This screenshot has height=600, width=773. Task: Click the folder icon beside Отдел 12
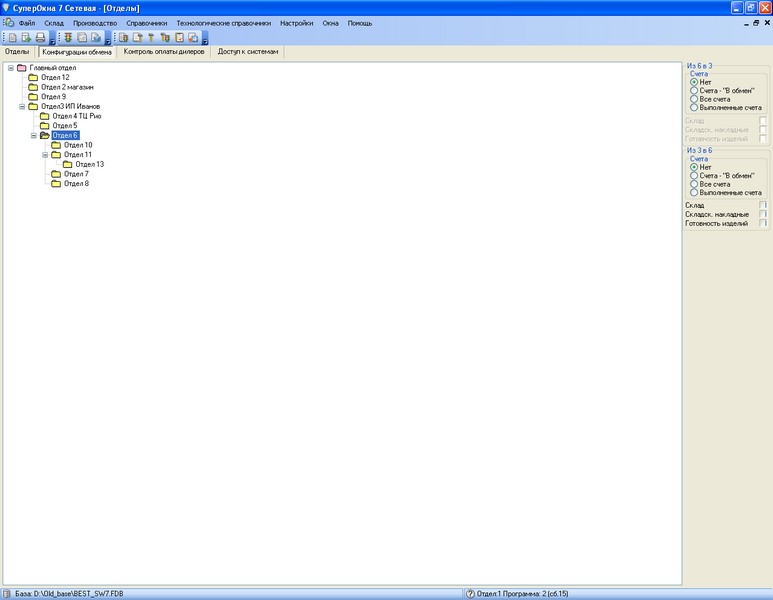[33, 77]
